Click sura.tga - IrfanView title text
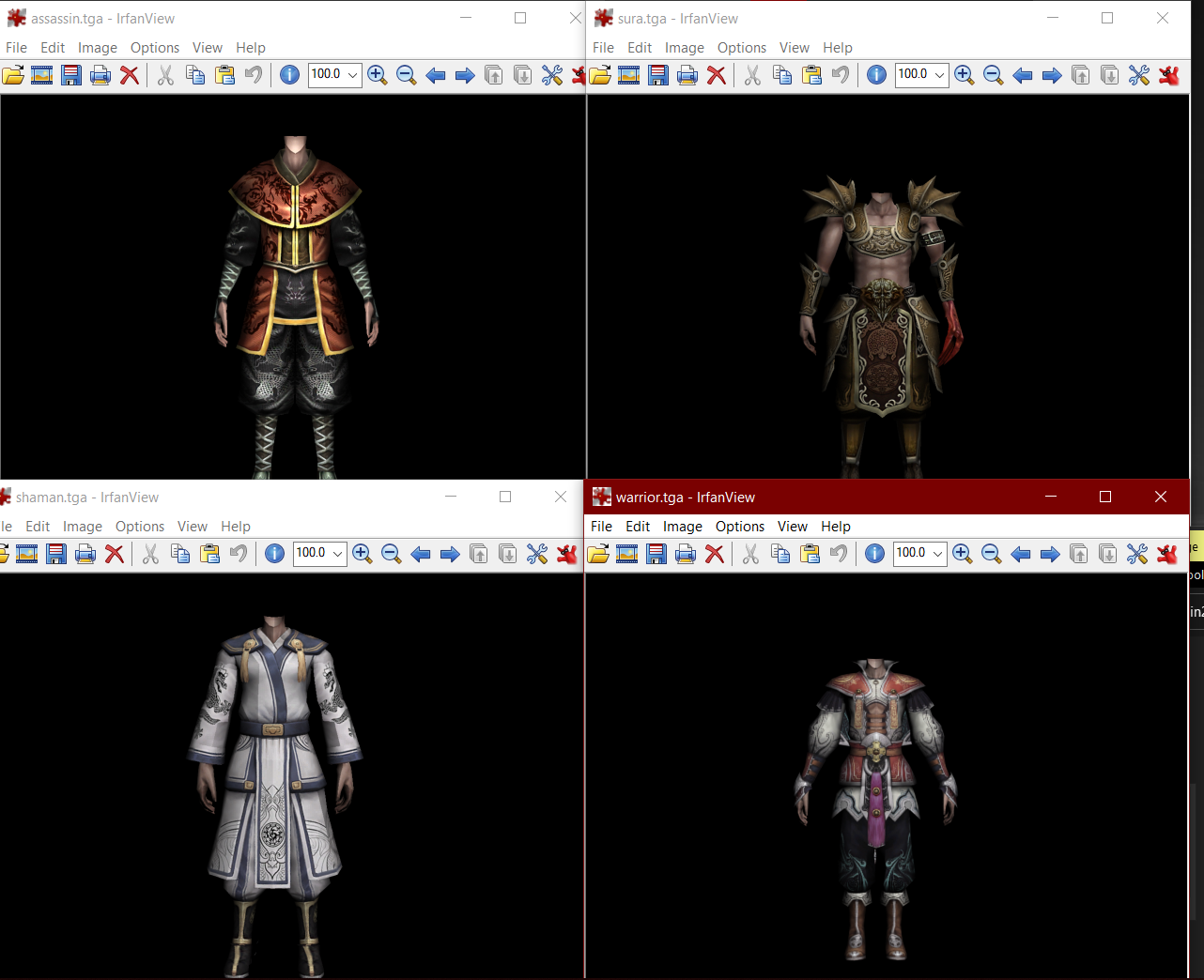 tap(678, 19)
